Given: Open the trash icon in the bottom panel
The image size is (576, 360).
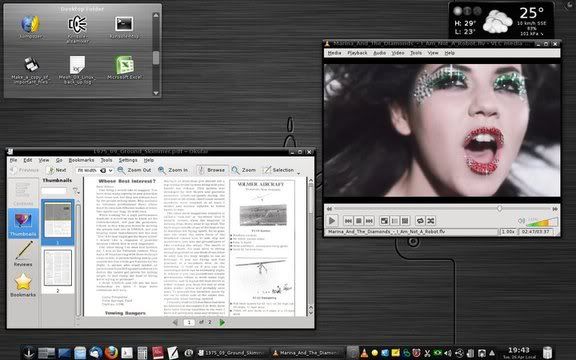Looking at the screenshot, I should click(547, 353).
